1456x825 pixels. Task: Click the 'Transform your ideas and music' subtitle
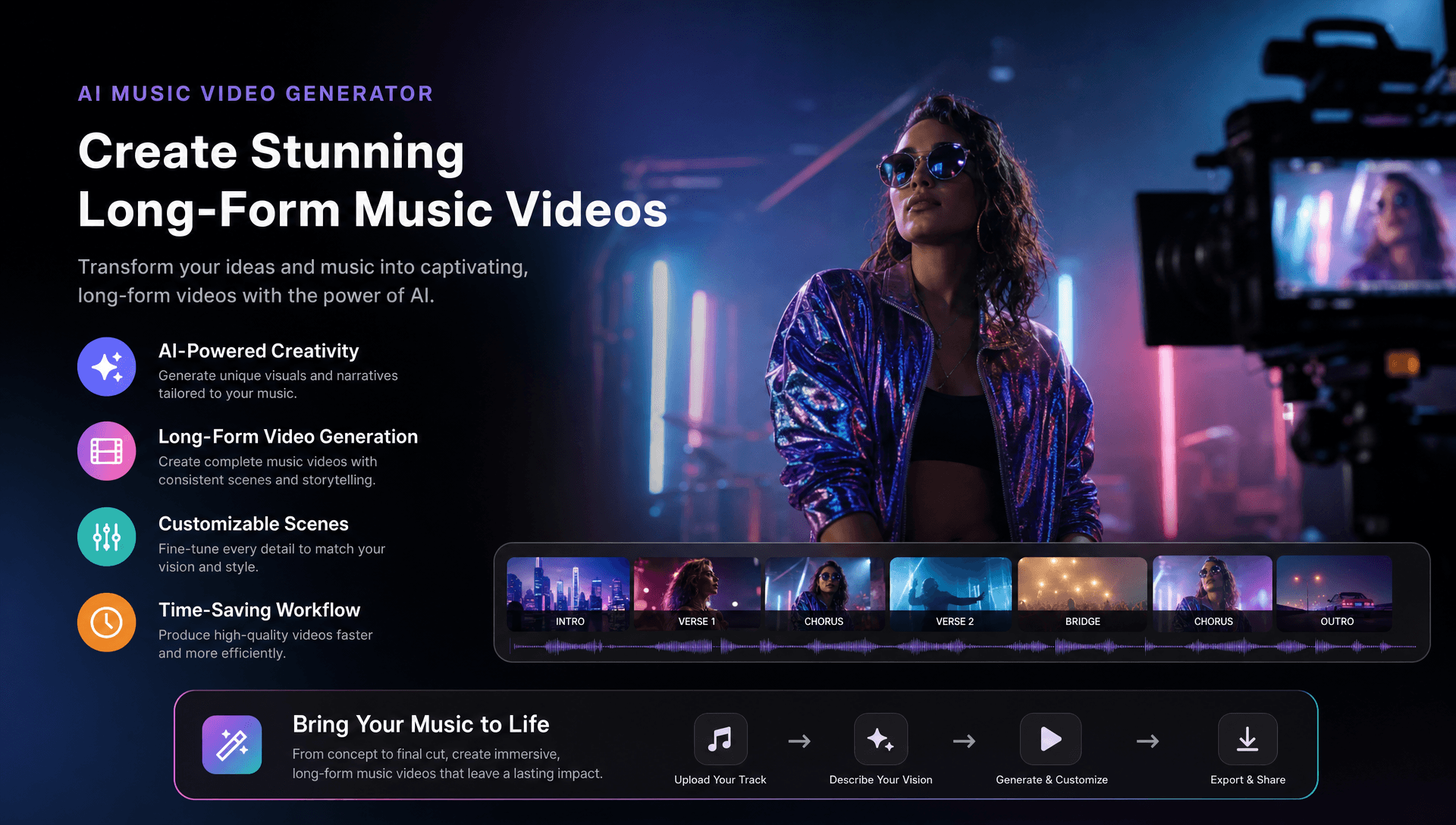point(303,281)
